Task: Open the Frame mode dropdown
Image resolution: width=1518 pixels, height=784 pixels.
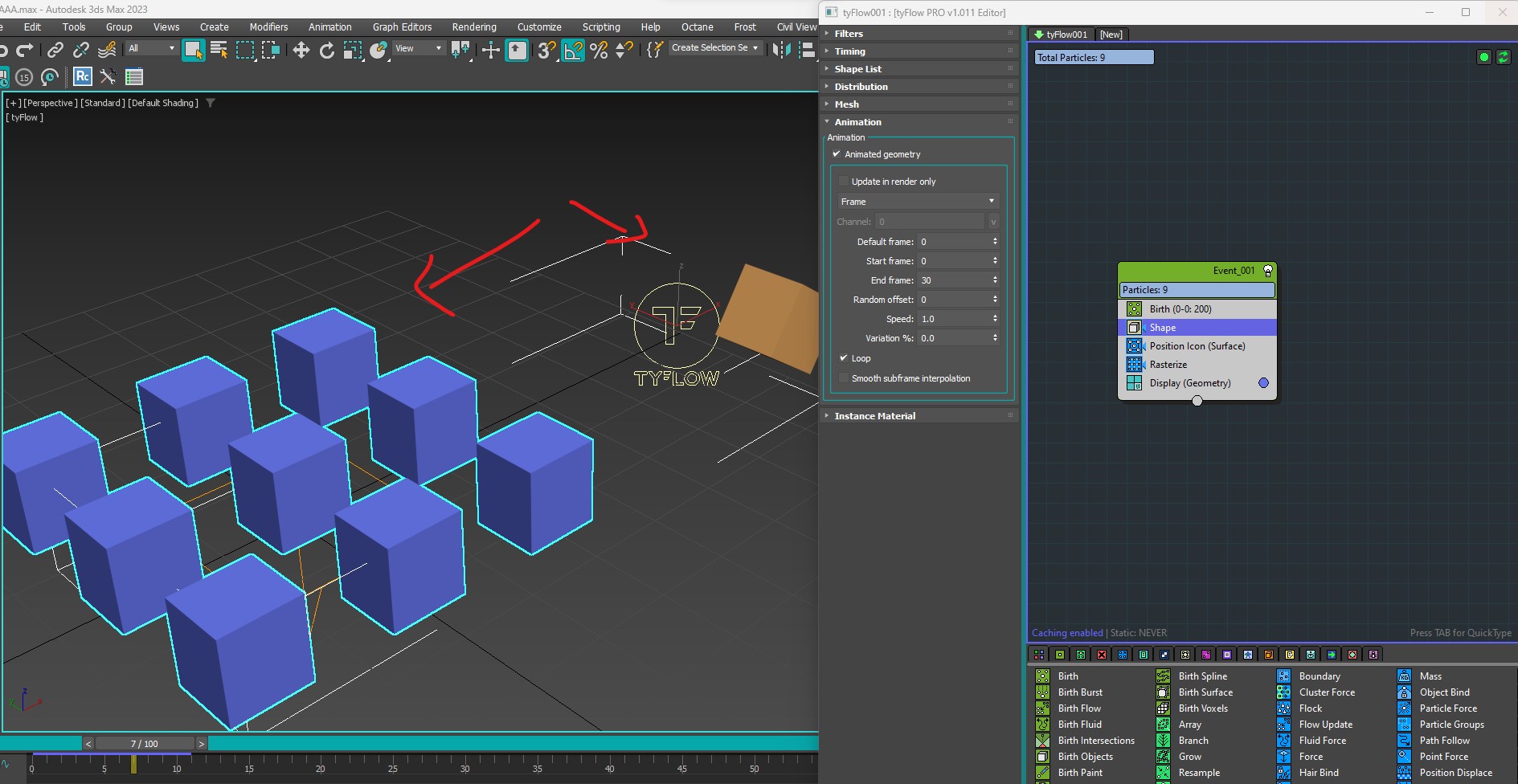Action: pos(917,202)
